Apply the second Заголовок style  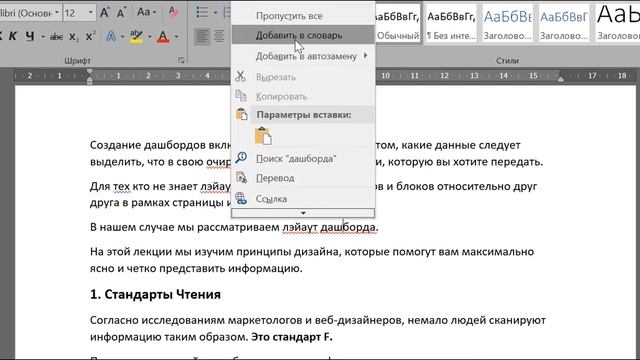click(564, 22)
